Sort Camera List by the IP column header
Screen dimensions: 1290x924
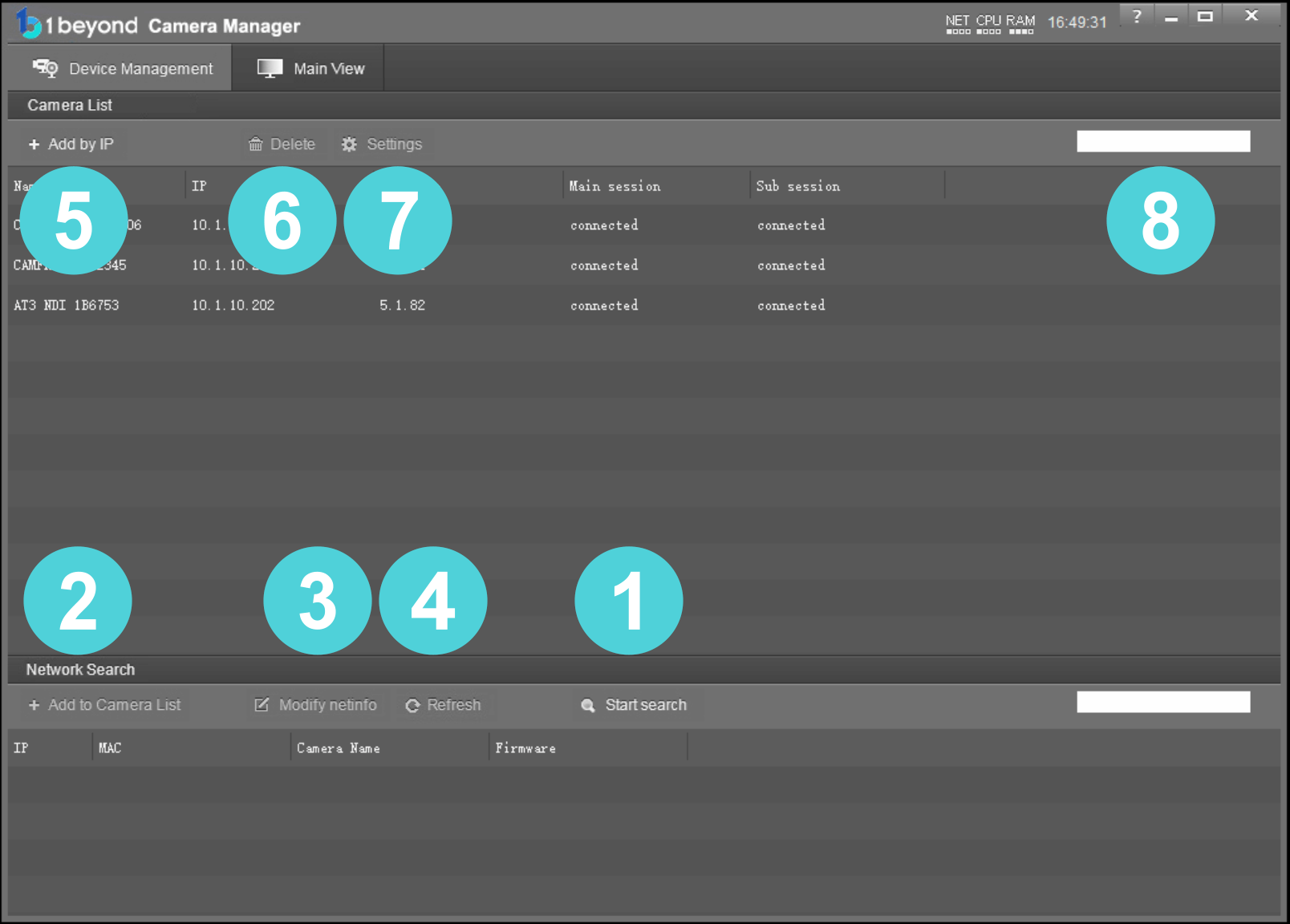199,186
